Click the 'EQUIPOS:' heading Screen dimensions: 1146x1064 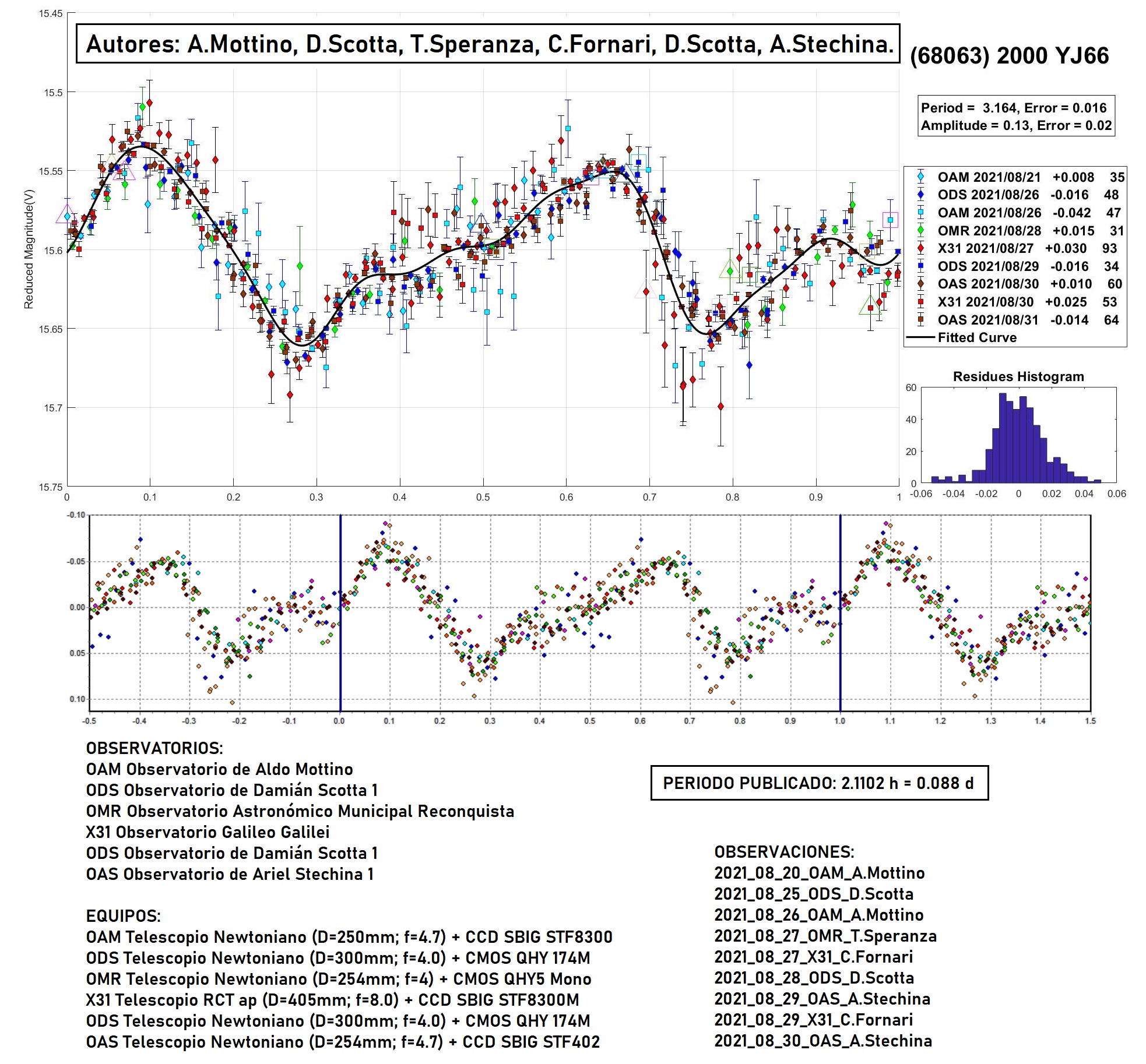point(124,916)
